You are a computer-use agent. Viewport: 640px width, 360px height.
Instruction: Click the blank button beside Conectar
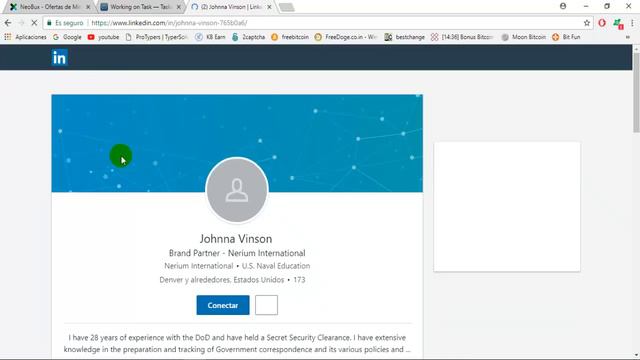pos(267,305)
